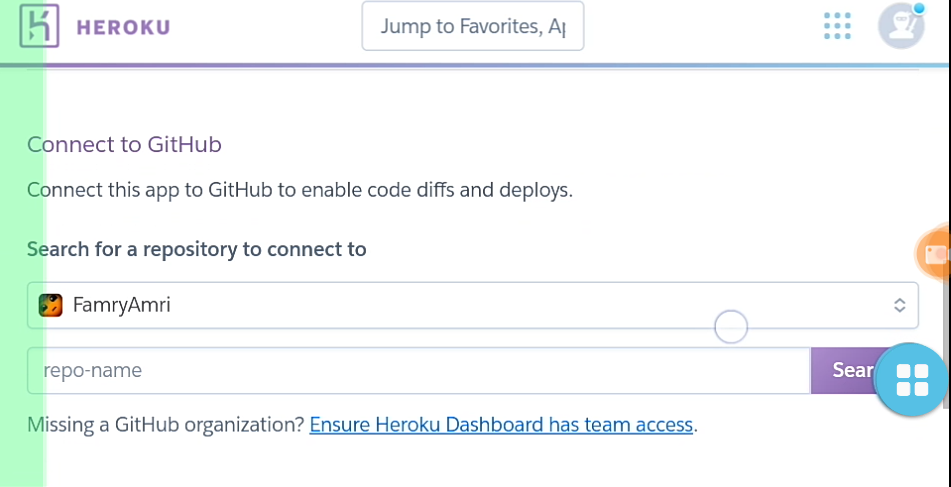Screen dimensions: 951x487
Task: Click the blue notification dot on the avatar
Action: click(x=918, y=9)
